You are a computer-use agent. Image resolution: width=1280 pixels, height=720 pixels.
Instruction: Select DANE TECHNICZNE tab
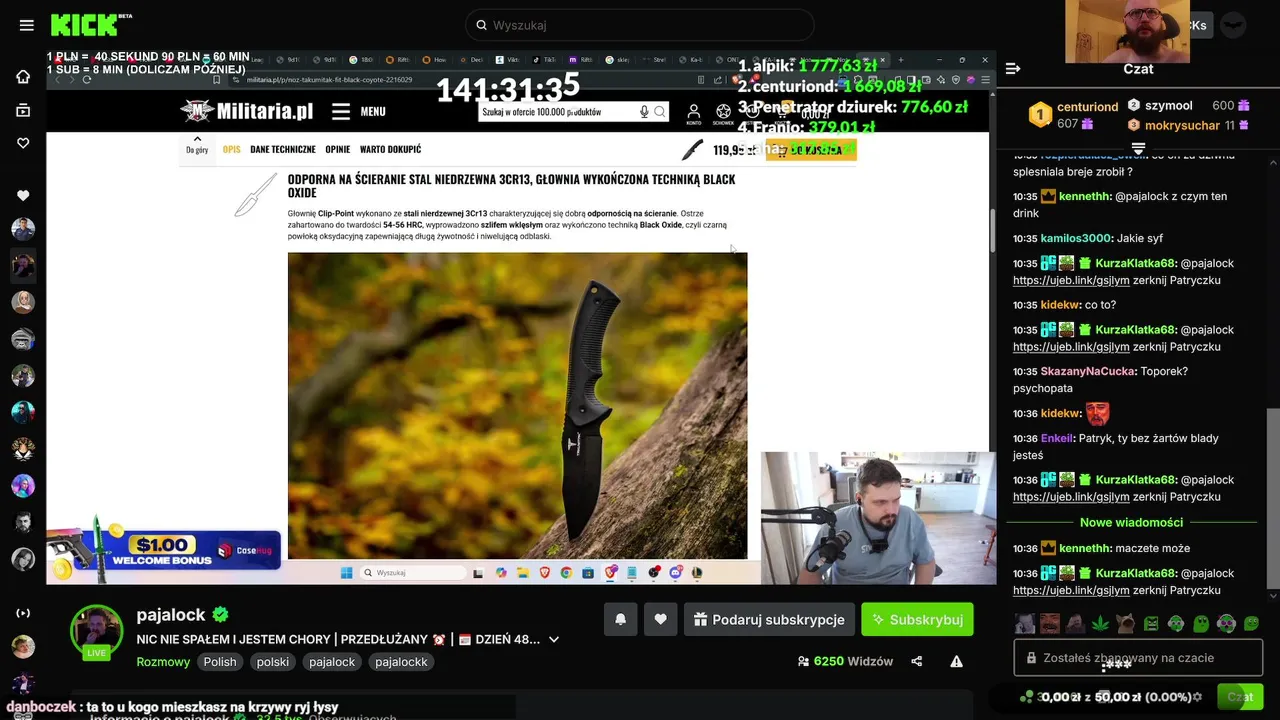[x=283, y=149]
